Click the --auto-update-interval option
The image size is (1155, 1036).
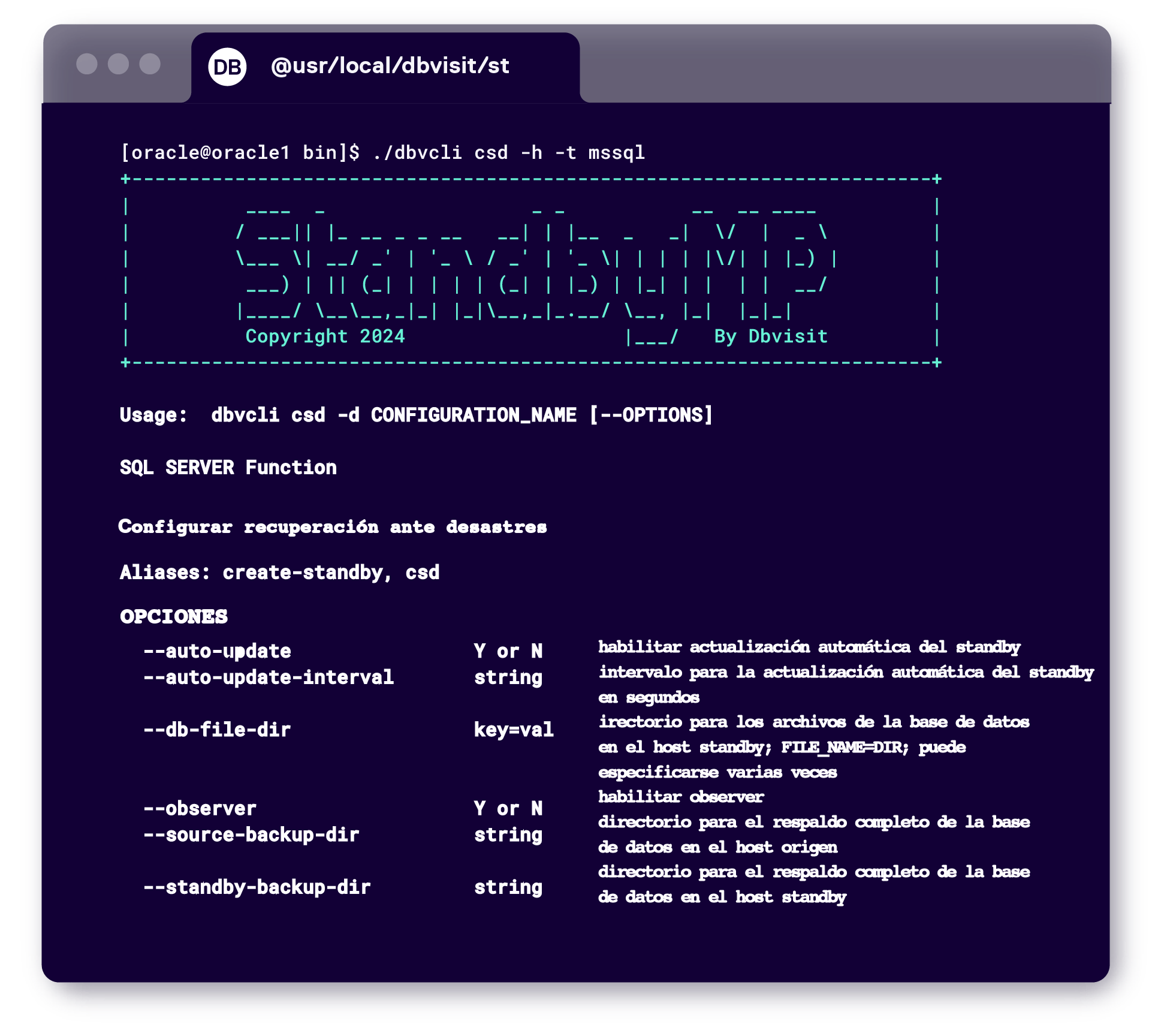[269, 677]
